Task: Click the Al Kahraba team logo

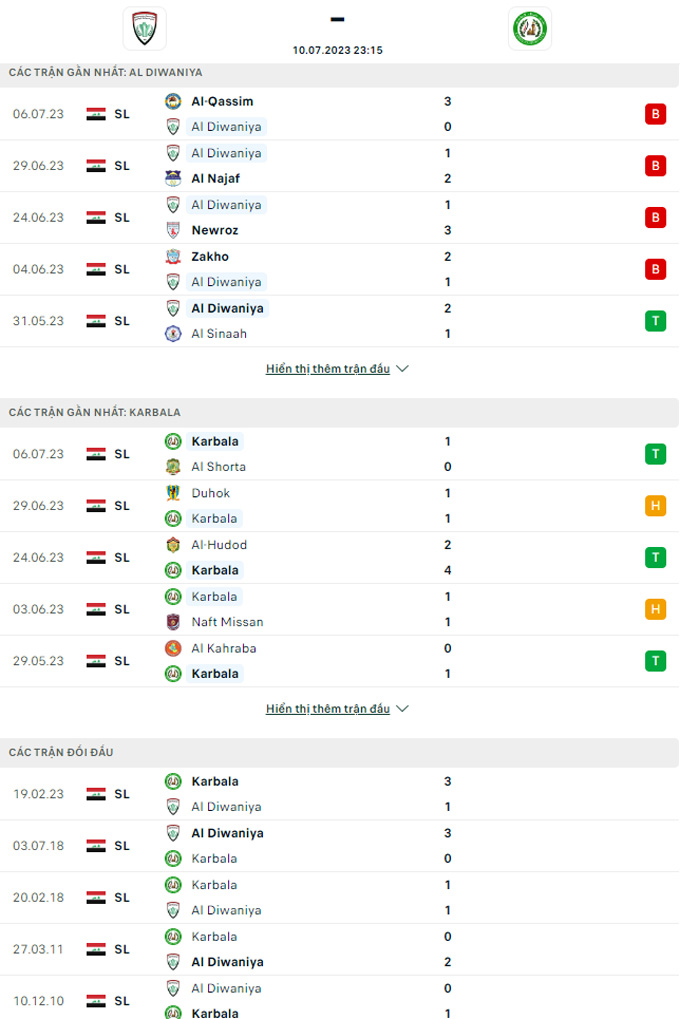Action: click(173, 648)
